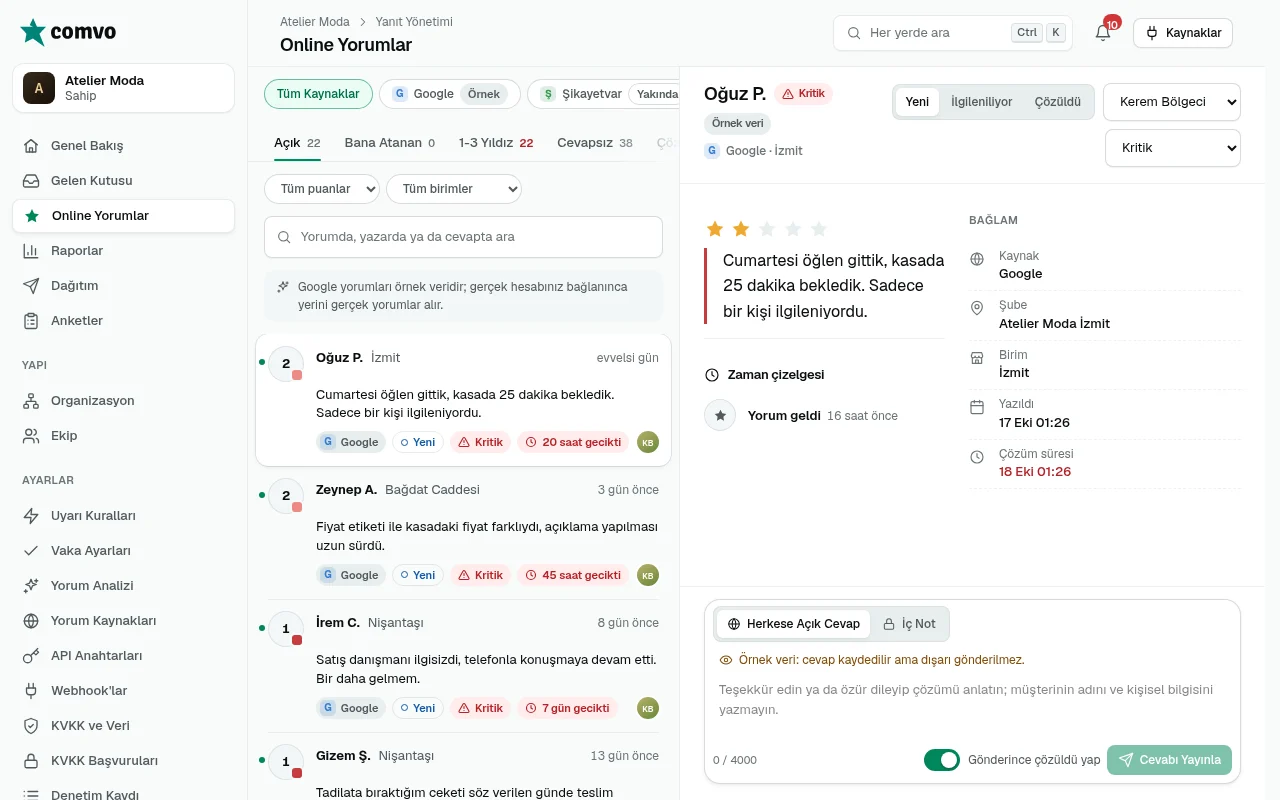Switch to Cevapsız tab

pos(595,143)
